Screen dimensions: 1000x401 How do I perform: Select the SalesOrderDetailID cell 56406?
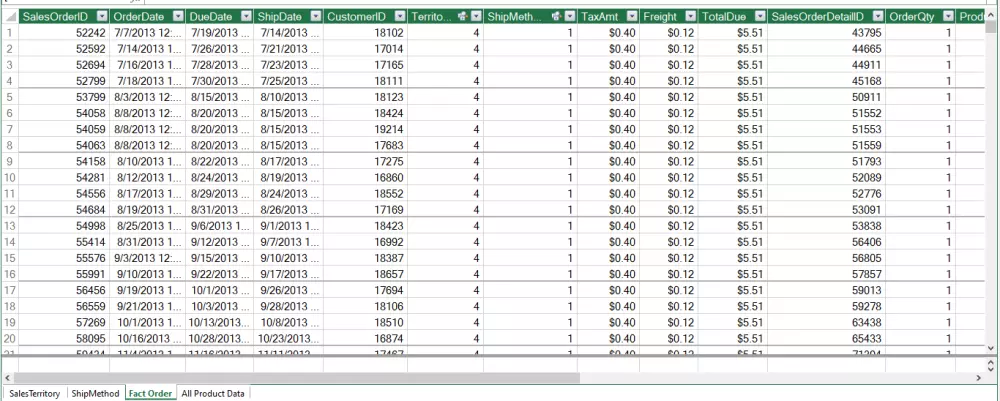point(826,242)
